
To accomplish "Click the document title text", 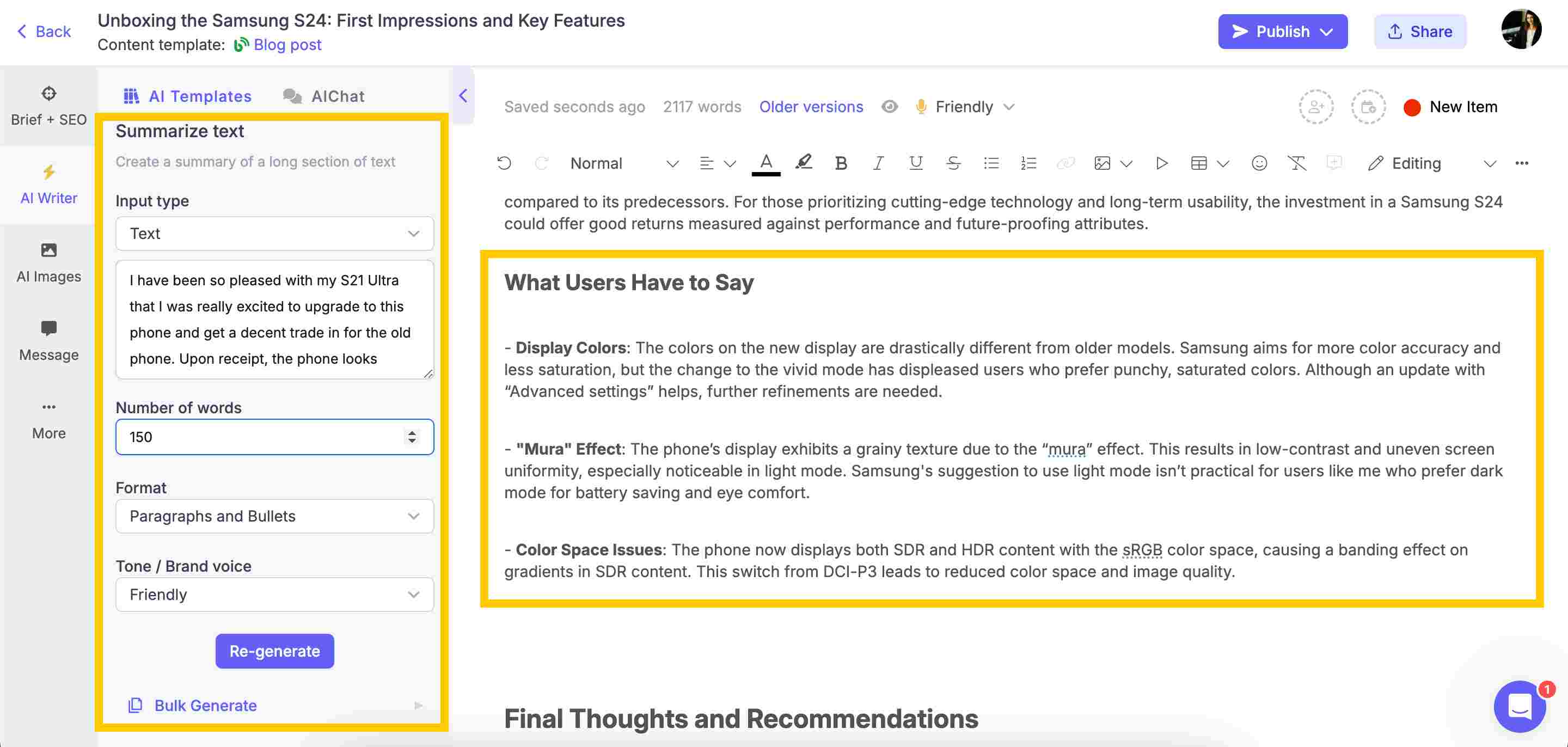I will click(x=361, y=20).
